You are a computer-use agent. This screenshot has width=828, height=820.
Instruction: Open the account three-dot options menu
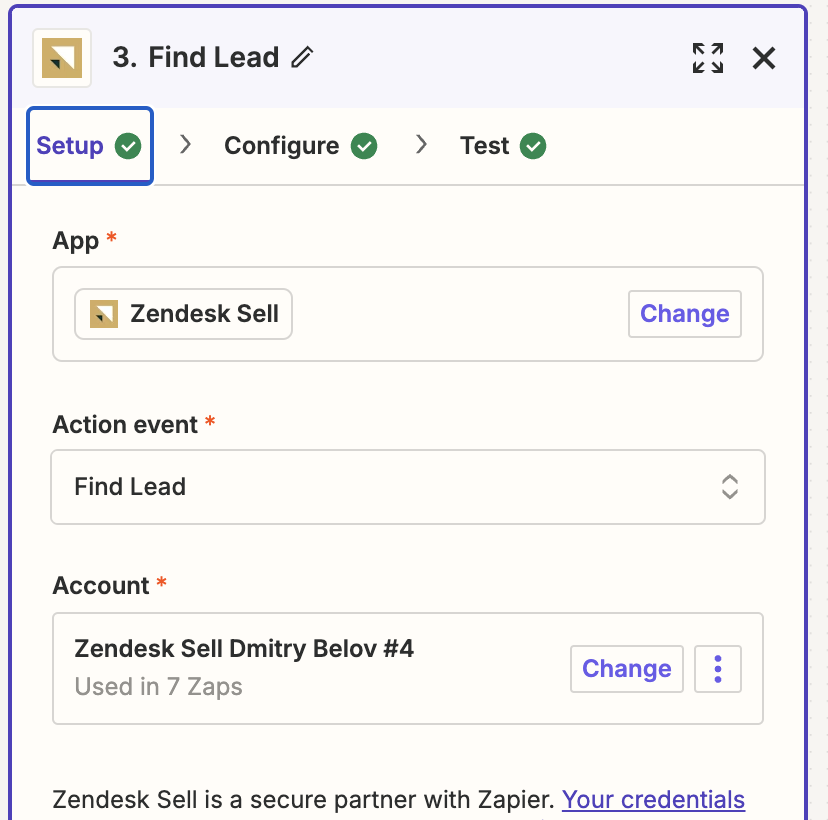[x=718, y=668]
